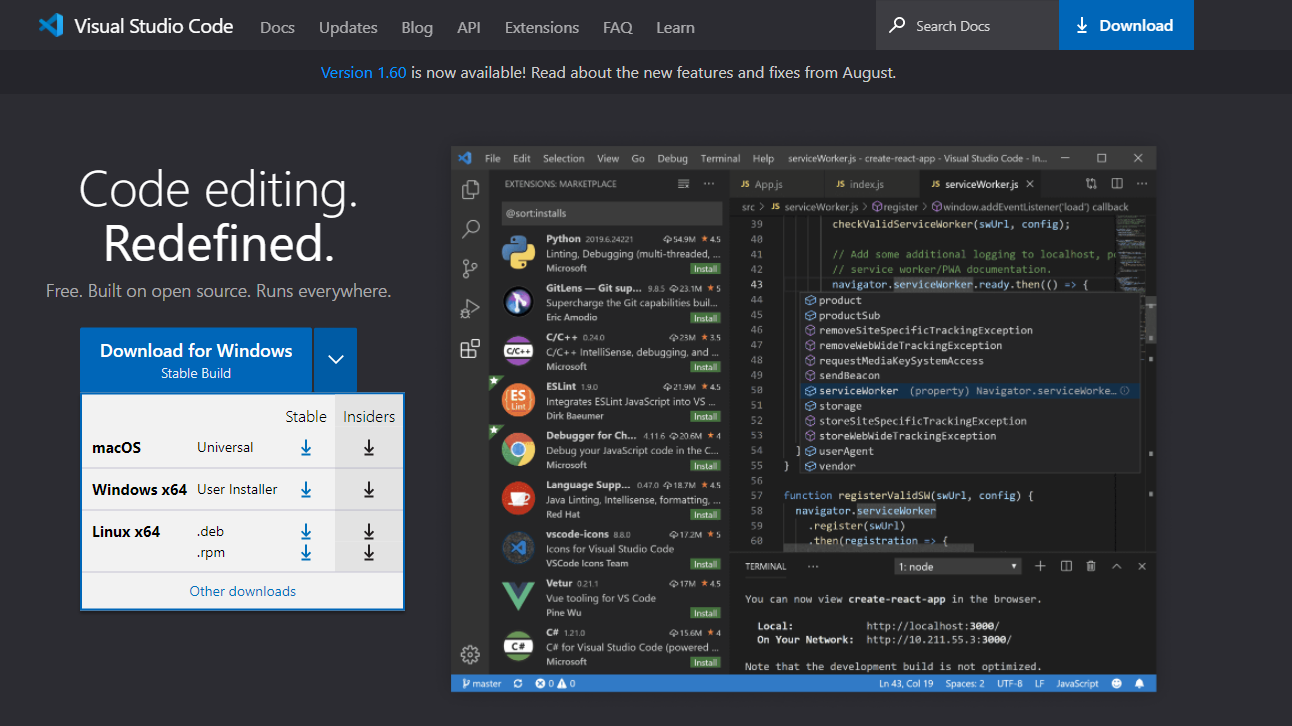The height and width of the screenshot is (726, 1292).
Task: Open the Learn navigation item
Action: tap(675, 27)
